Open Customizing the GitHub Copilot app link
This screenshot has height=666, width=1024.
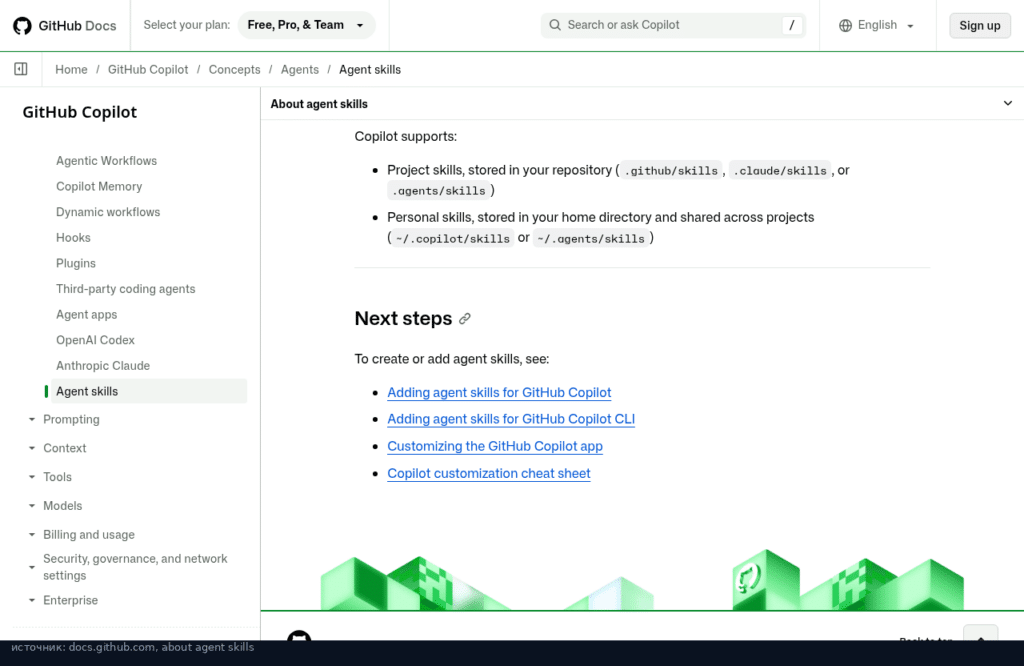point(495,446)
